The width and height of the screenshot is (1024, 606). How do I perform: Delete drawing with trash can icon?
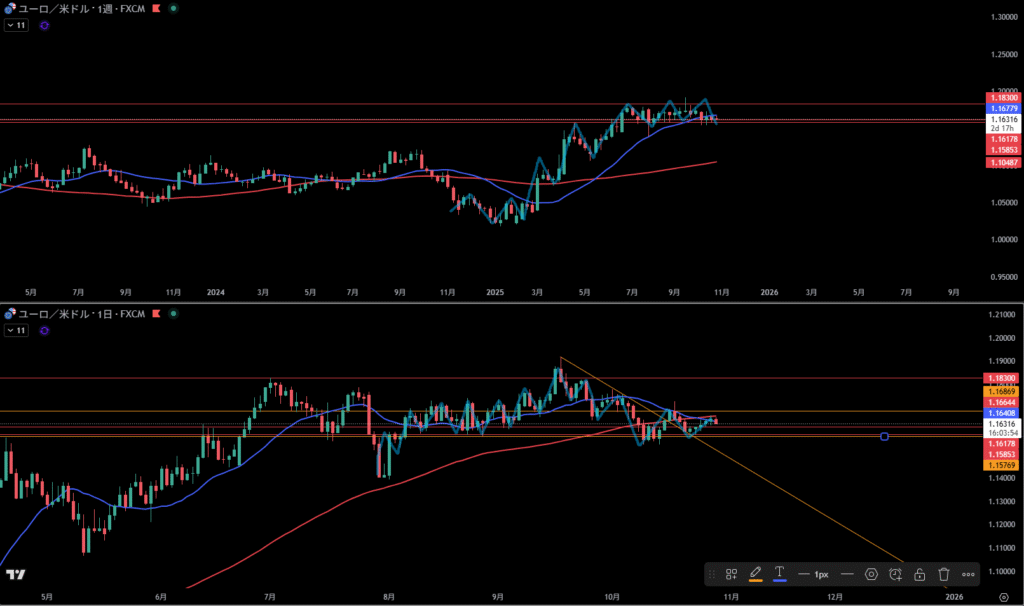pos(944,574)
